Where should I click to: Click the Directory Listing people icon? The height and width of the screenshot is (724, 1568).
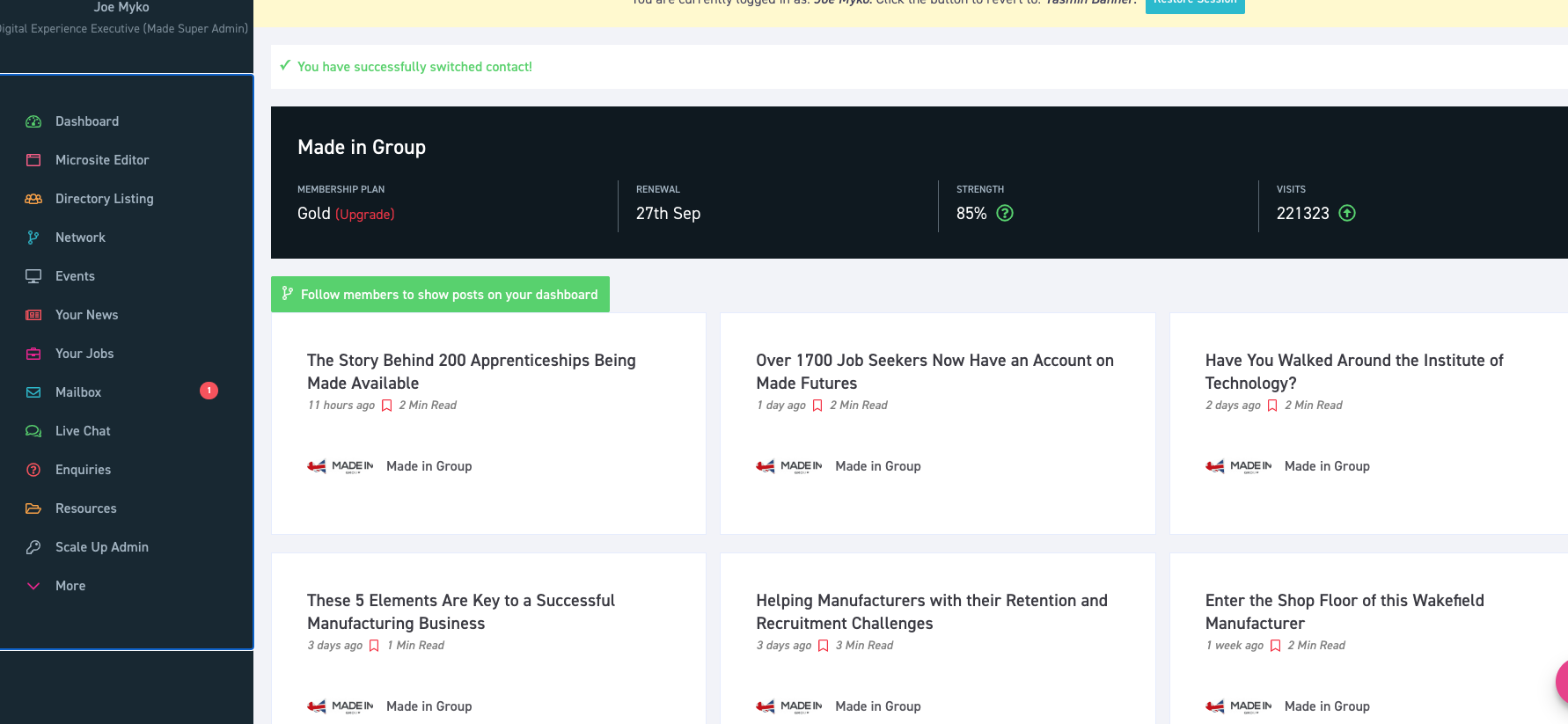[33, 199]
